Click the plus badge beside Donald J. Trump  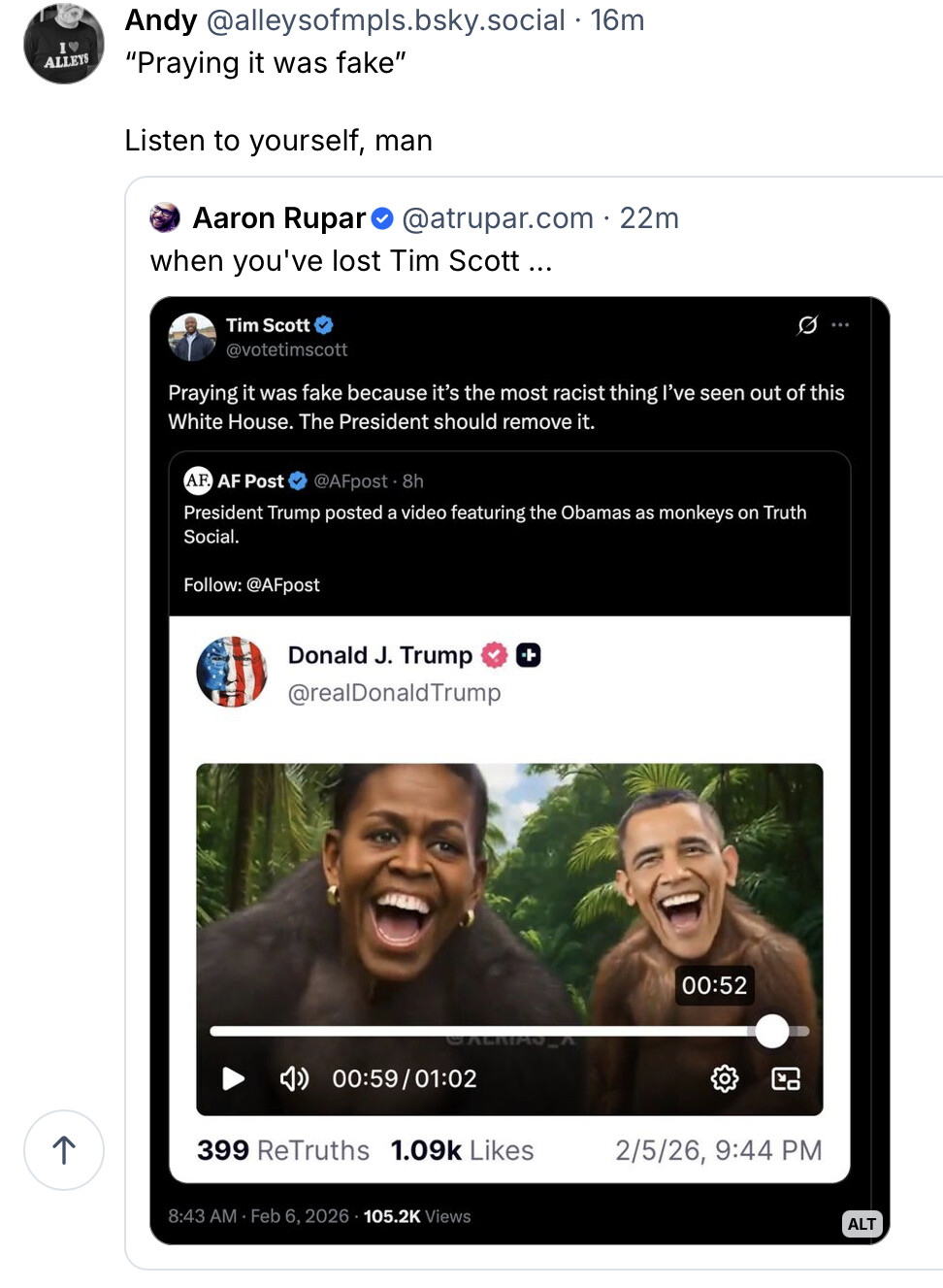(x=529, y=655)
